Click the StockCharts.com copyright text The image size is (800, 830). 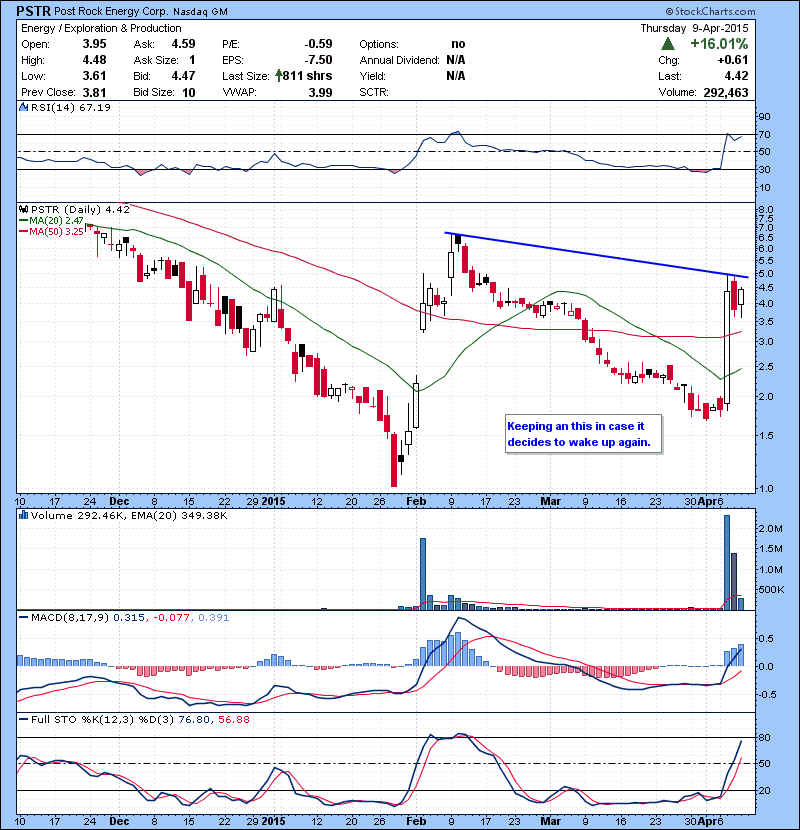coord(710,11)
